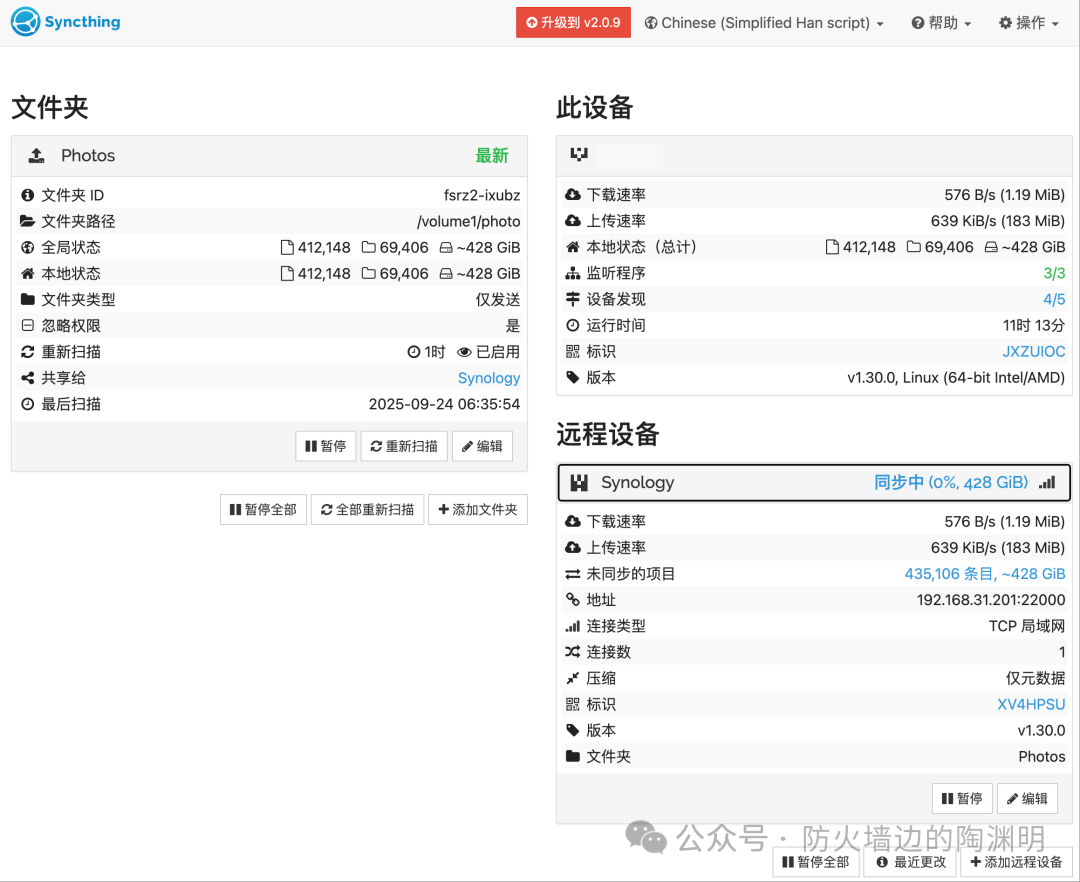
Task: Click 添加远程设备 to add remote device
Action: click(1016, 862)
